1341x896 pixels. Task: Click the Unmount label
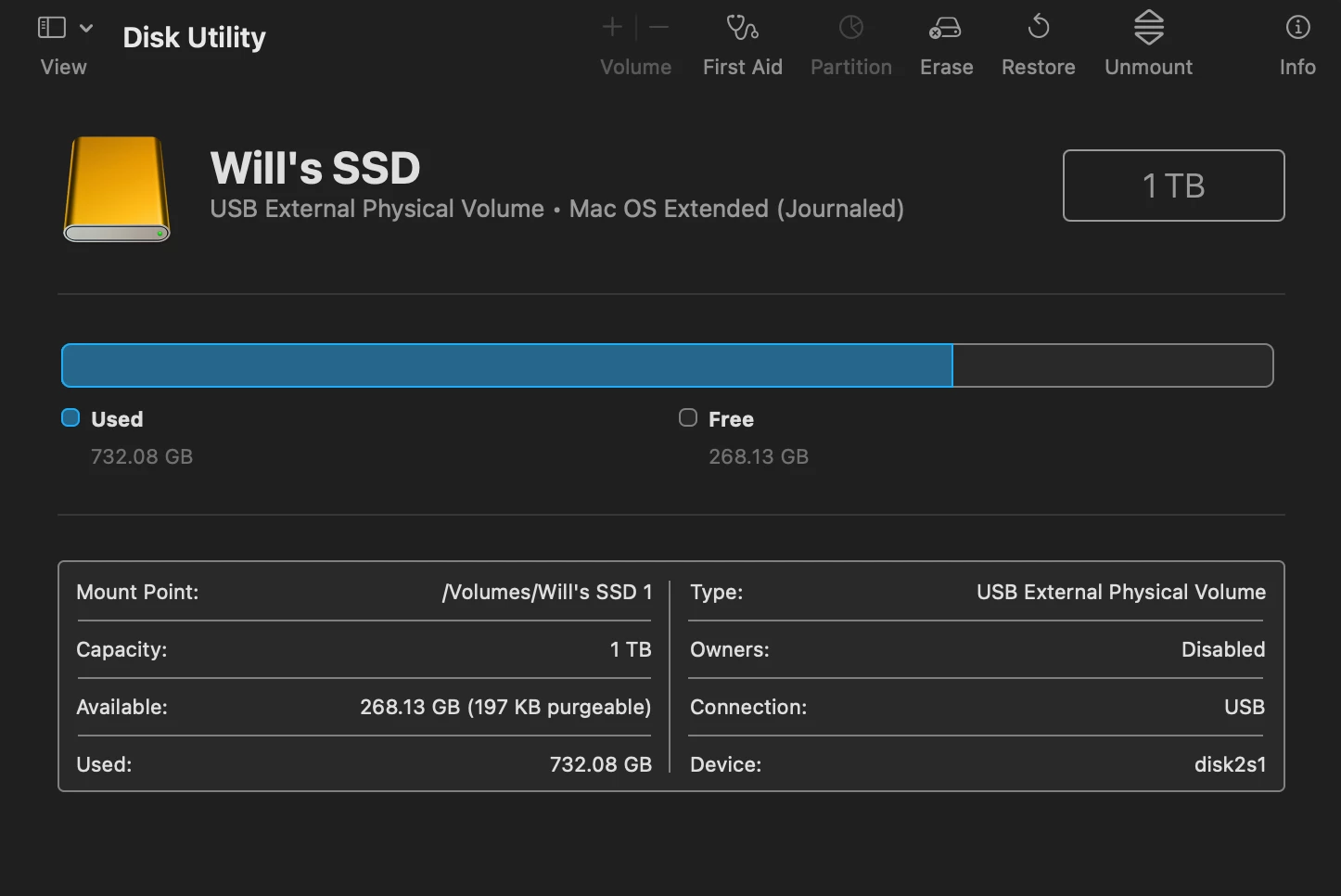pyautogui.click(x=1149, y=67)
